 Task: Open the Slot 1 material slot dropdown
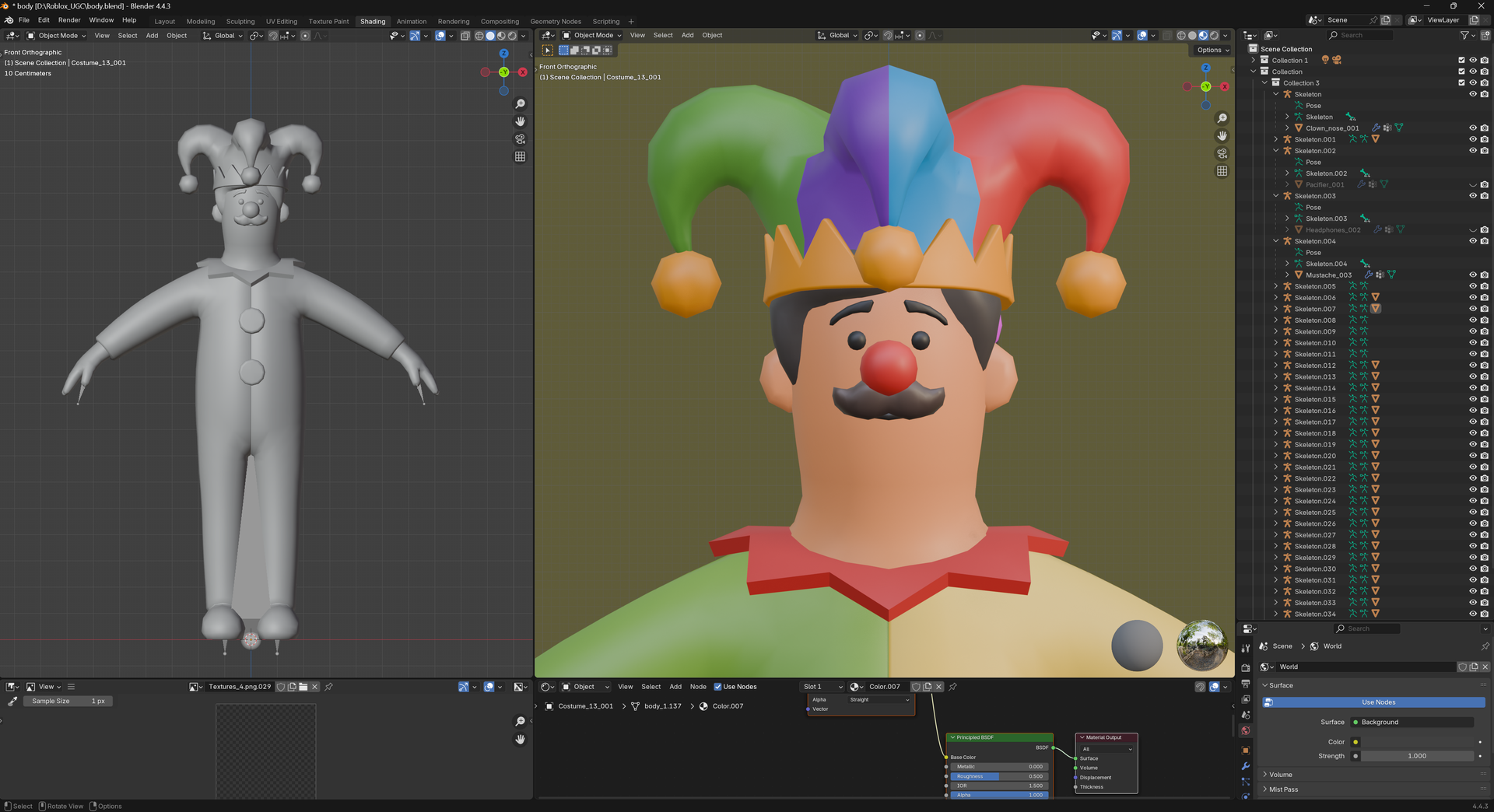pos(822,687)
